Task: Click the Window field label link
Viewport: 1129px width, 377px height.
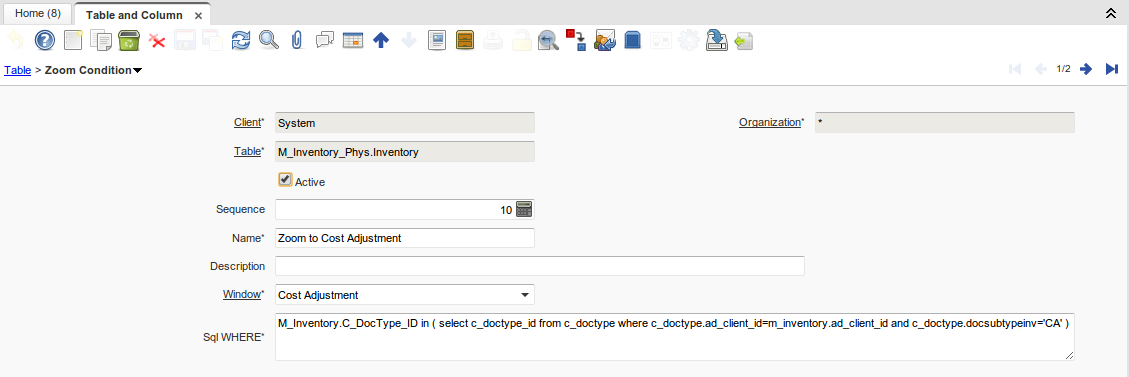Action: point(241,295)
